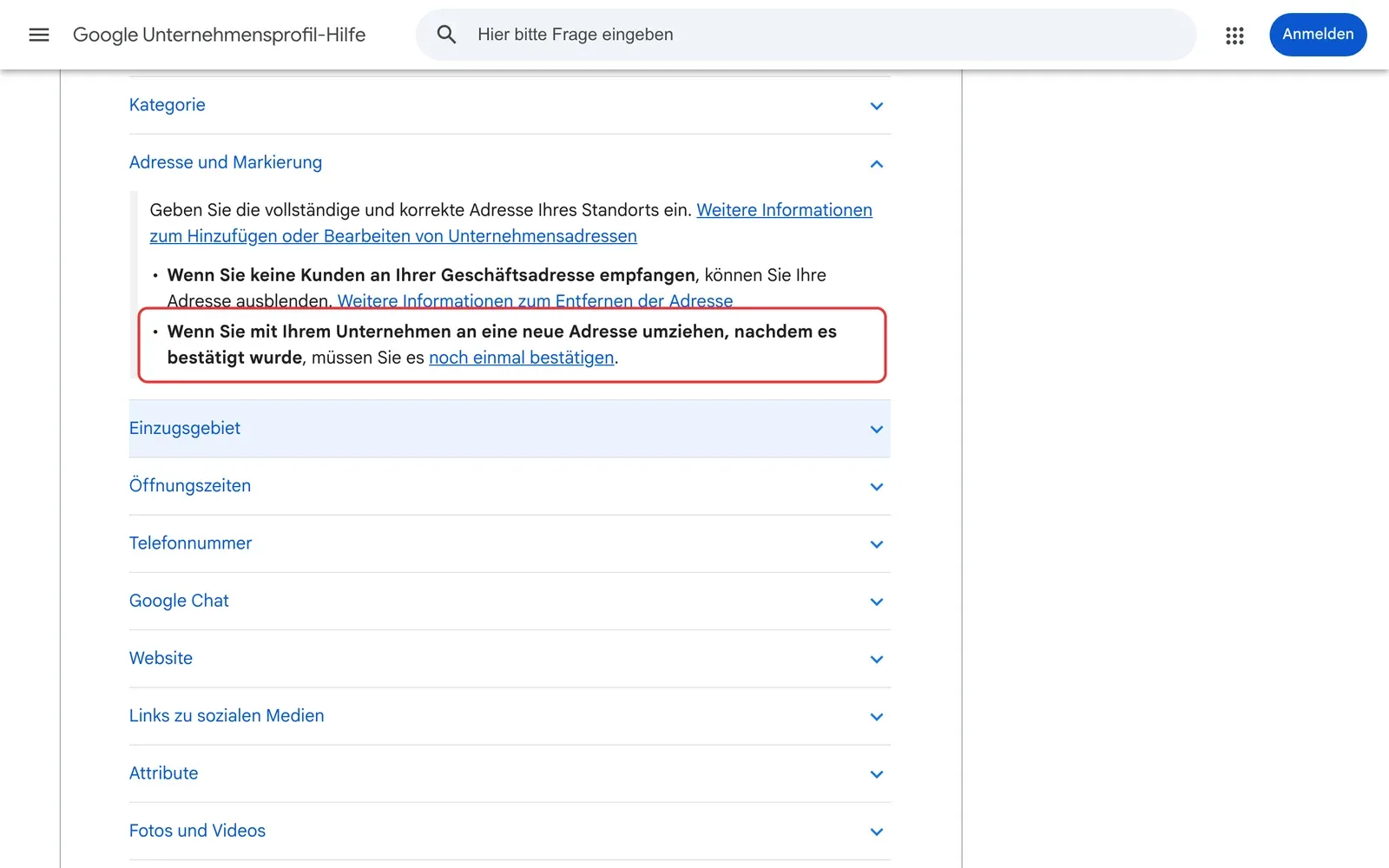The image size is (1389, 868).
Task: Open Links zu sozialen Medien heading
Action: click(227, 715)
